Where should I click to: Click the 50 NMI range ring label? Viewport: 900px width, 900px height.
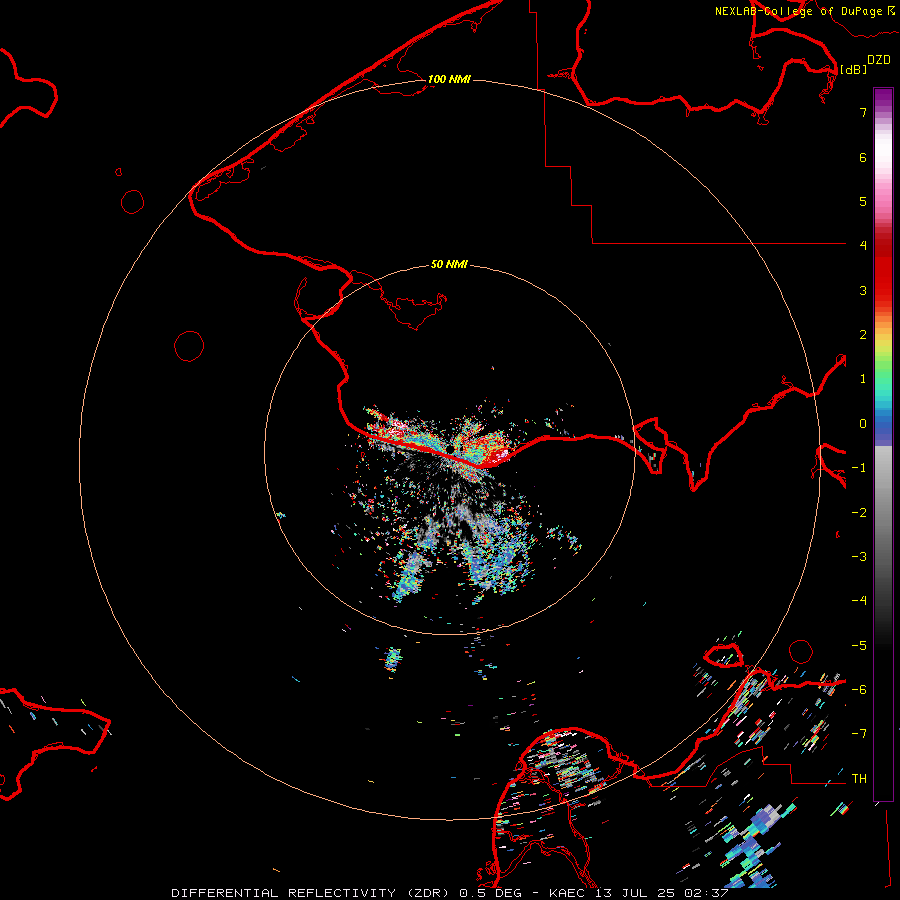click(449, 264)
